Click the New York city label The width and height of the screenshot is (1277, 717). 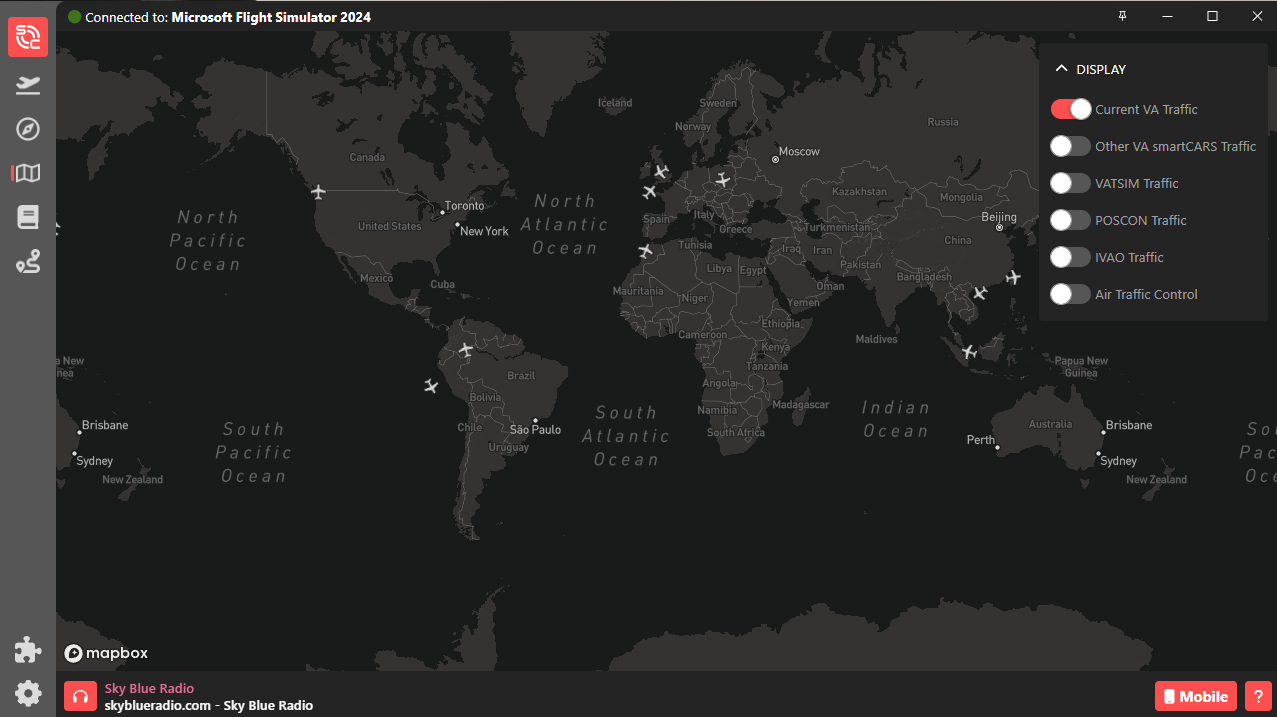point(484,231)
